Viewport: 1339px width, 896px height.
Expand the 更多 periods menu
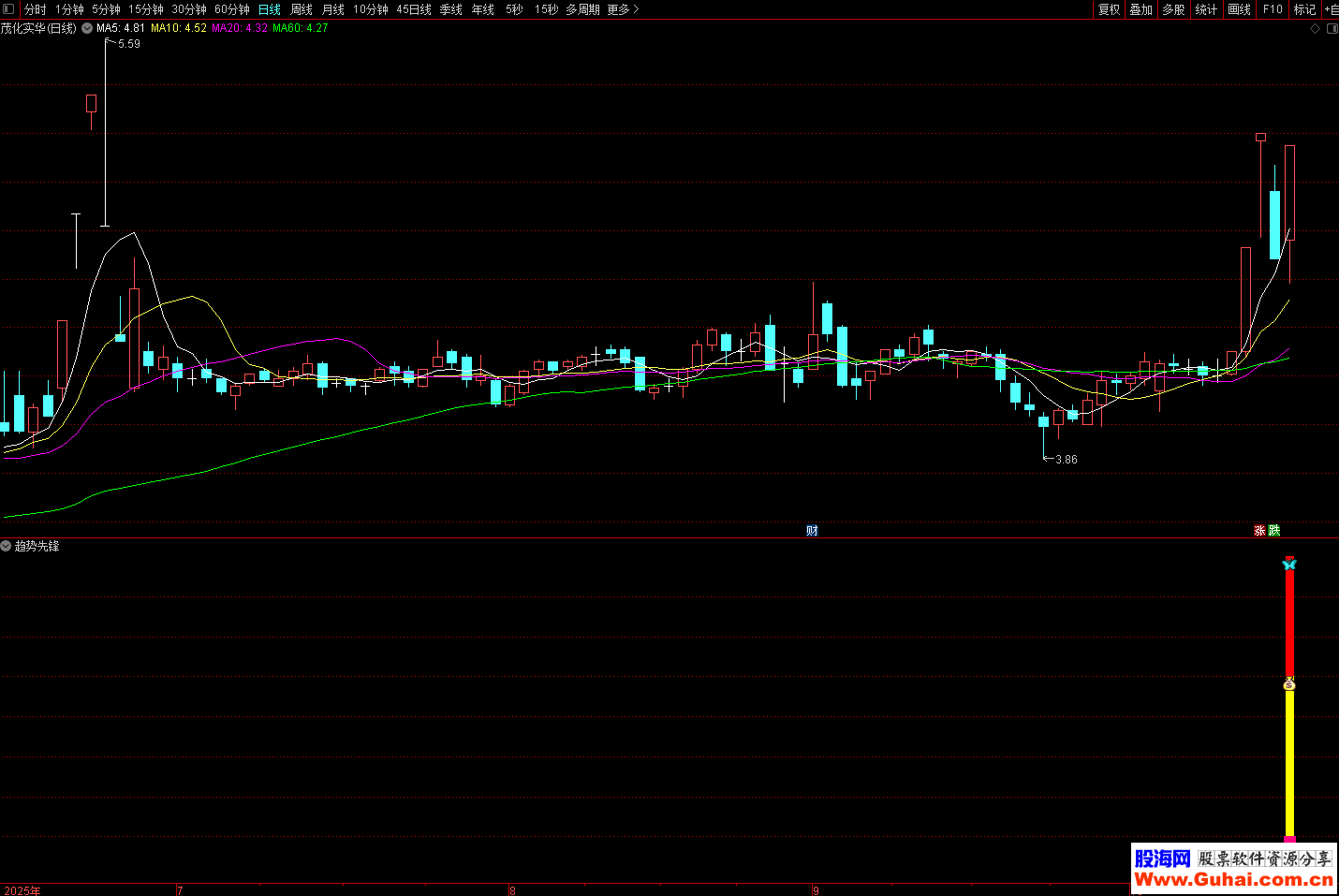623,9
